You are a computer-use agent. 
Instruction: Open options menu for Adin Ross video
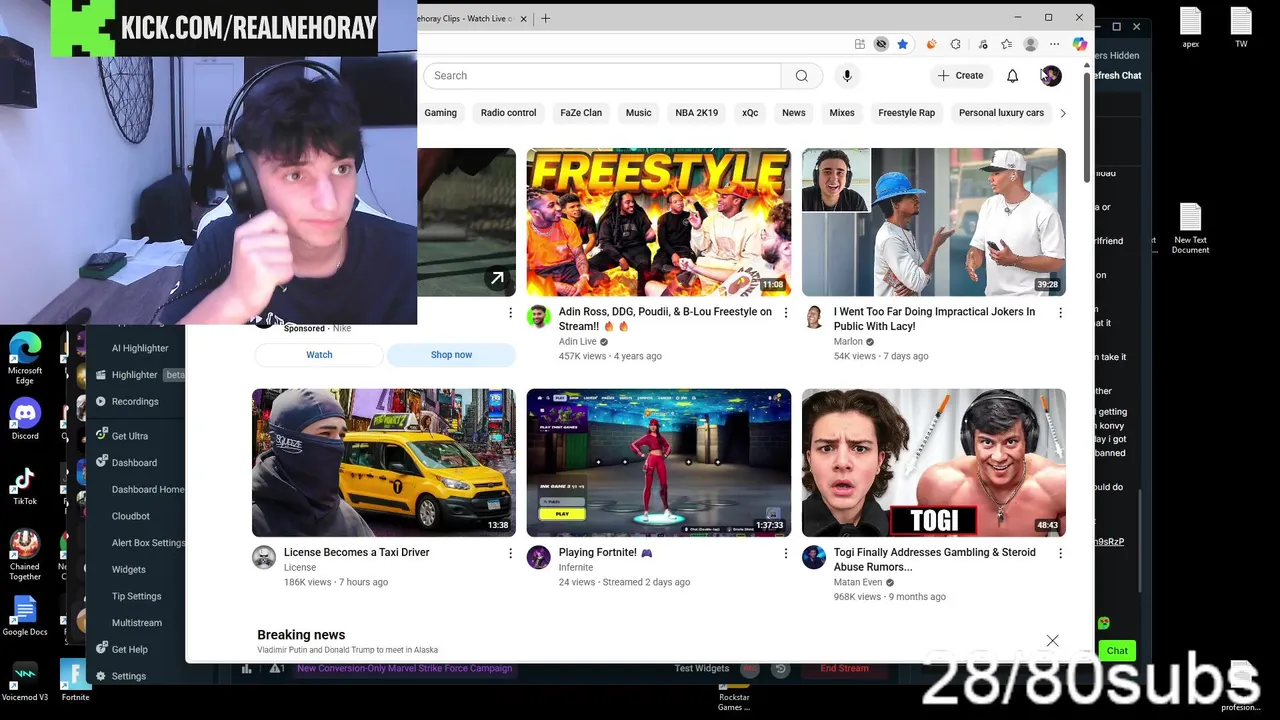785,313
